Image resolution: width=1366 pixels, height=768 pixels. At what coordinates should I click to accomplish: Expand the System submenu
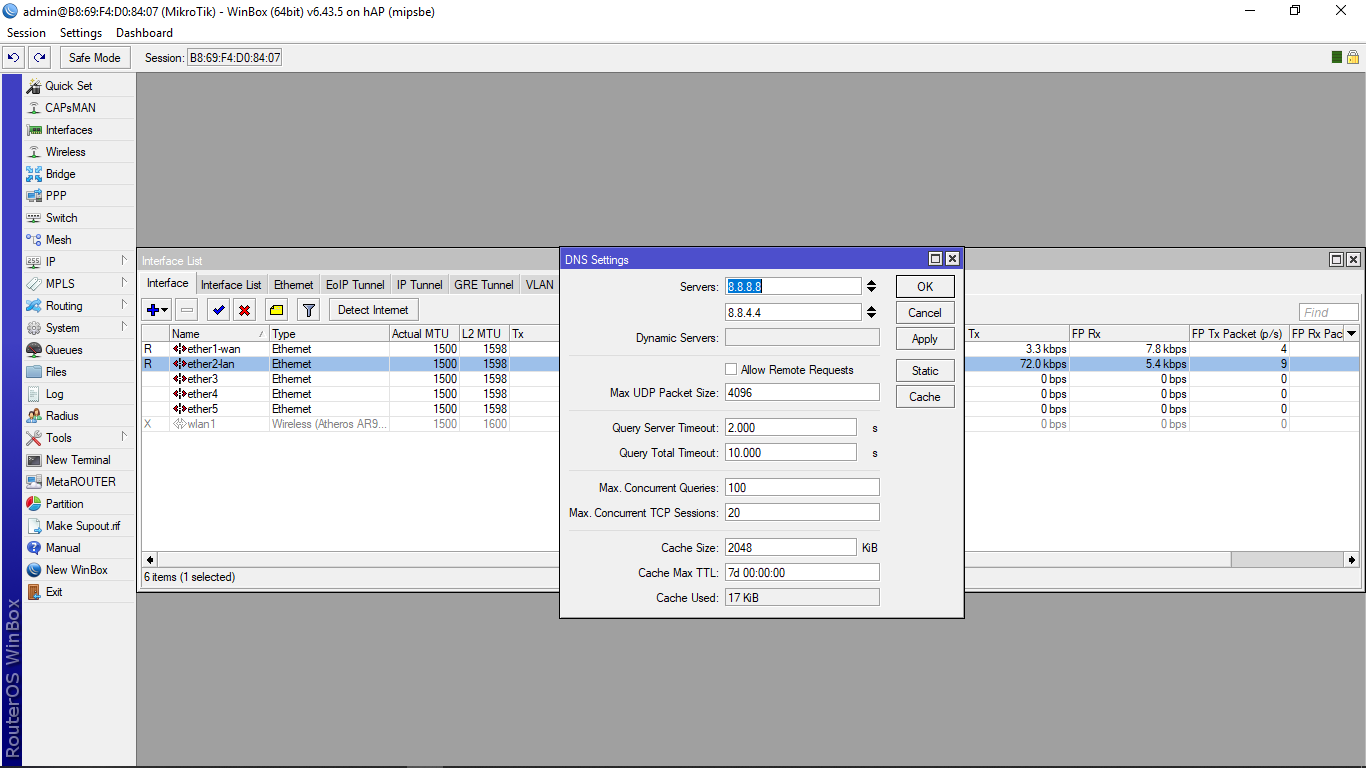(x=79, y=328)
